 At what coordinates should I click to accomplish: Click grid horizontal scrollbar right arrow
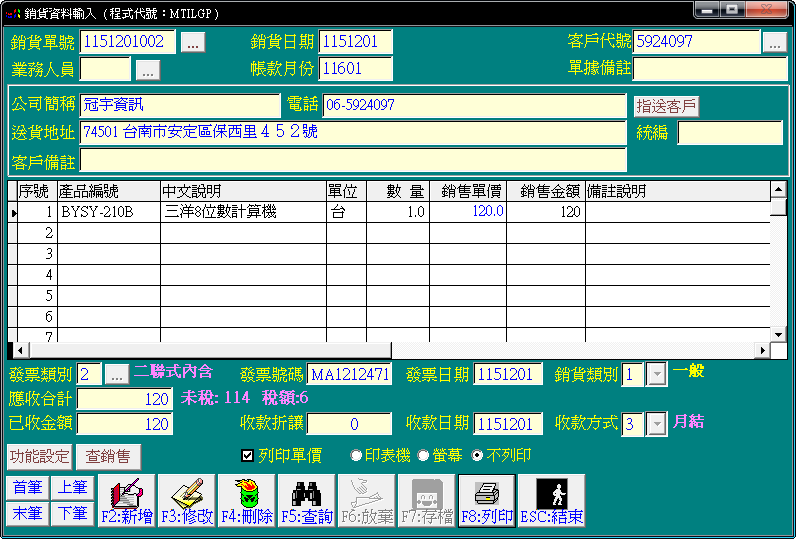pyautogui.click(x=762, y=350)
